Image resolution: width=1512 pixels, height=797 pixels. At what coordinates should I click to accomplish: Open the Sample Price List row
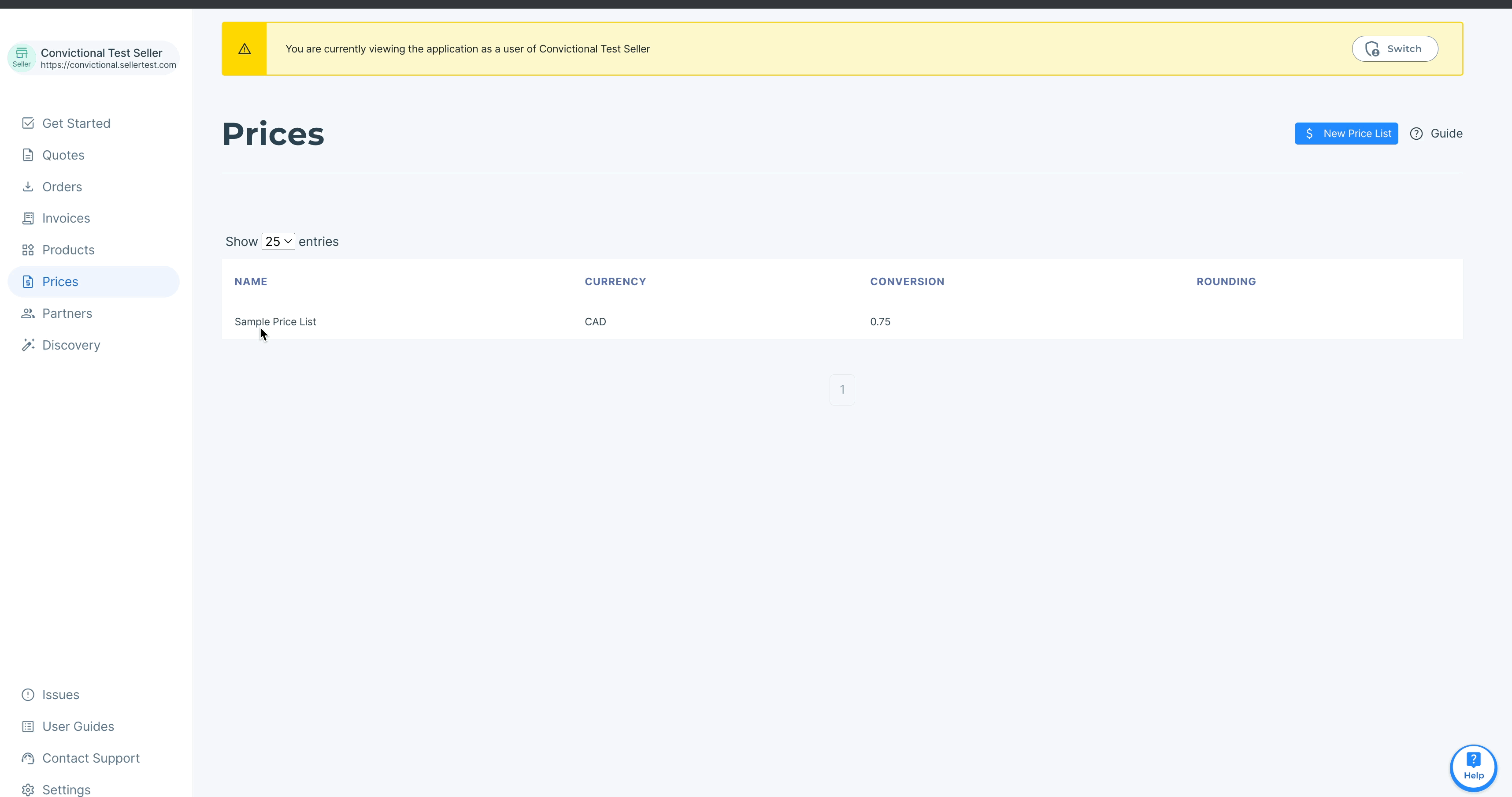pos(842,322)
